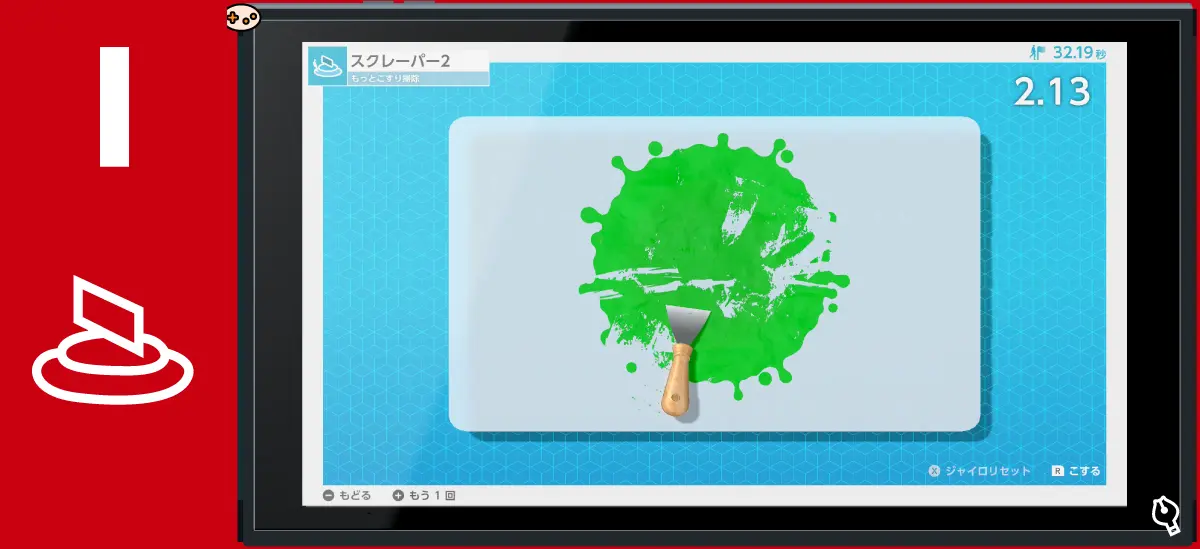The image size is (1200, 549).
Task: Click the R button icon for こする
Action: (x=1056, y=471)
